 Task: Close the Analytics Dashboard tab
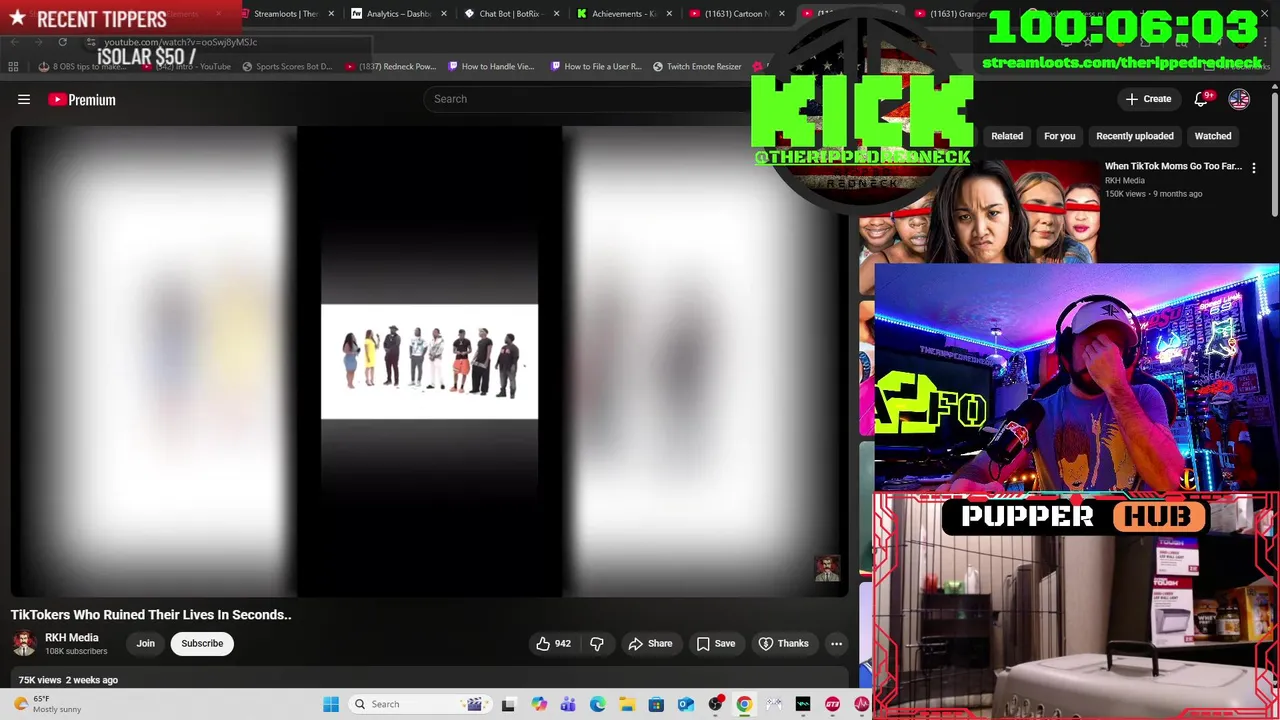click(x=444, y=14)
